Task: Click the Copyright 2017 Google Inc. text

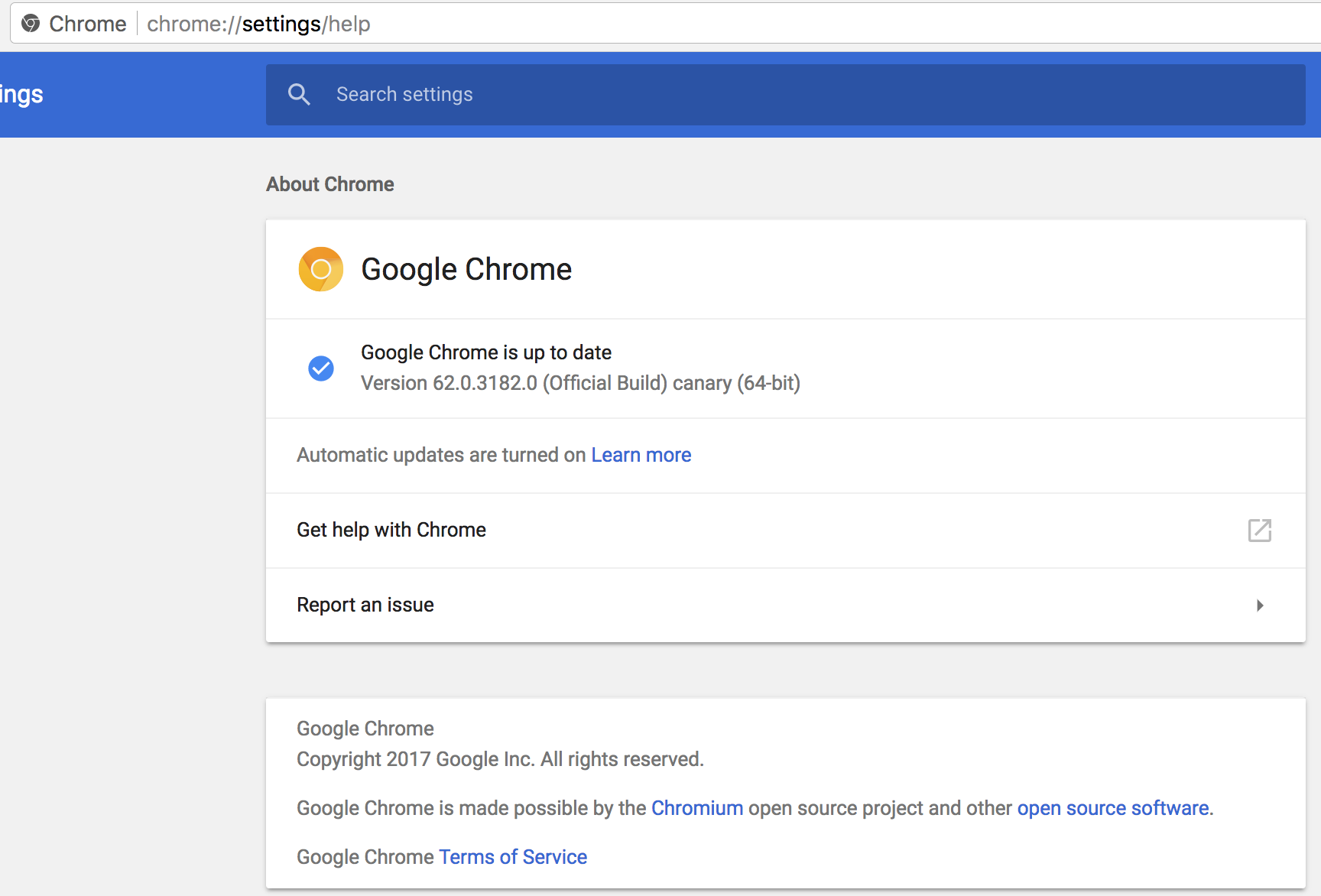Action: click(500, 759)
